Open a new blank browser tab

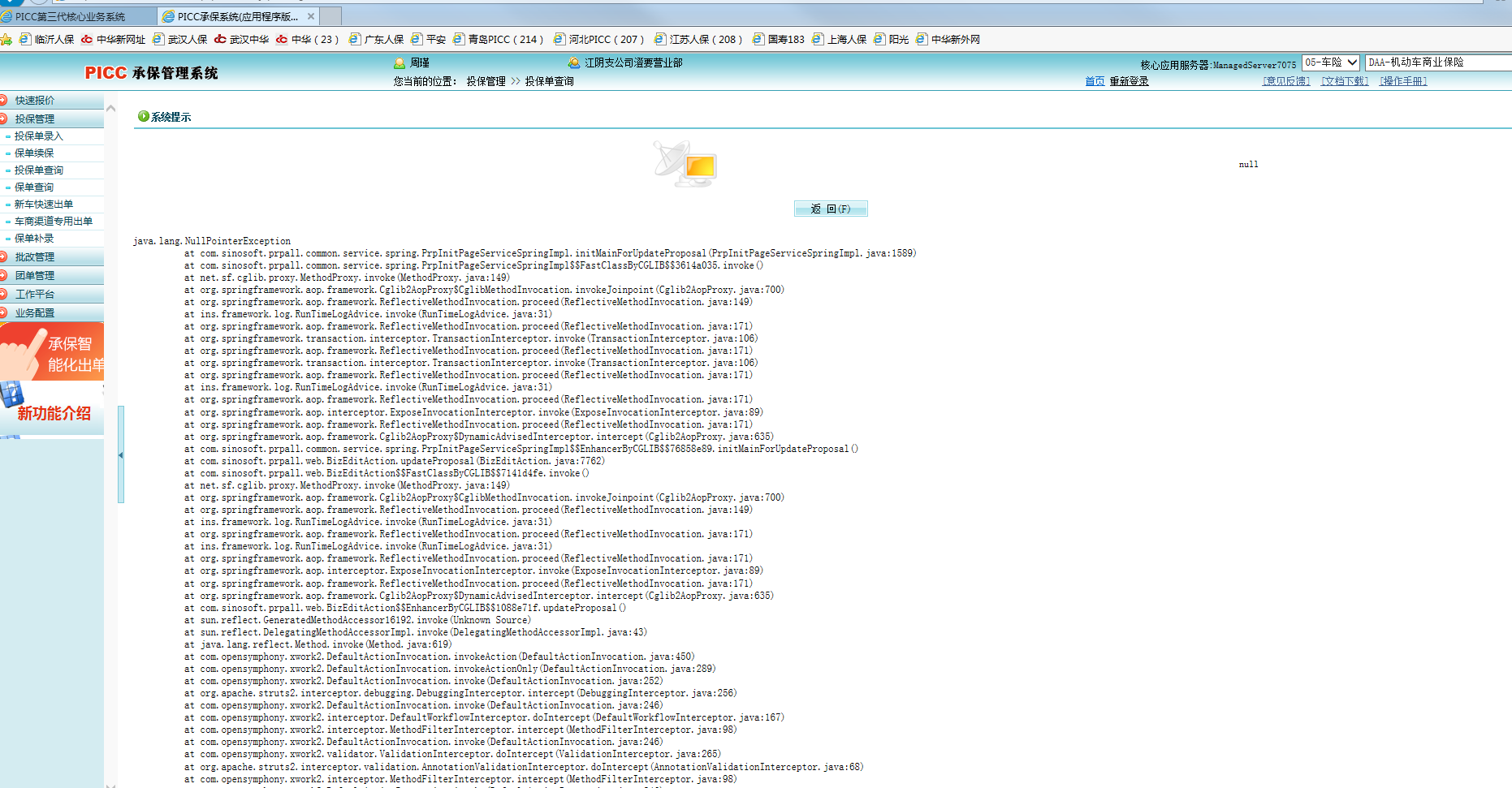[x=330, y=16]
